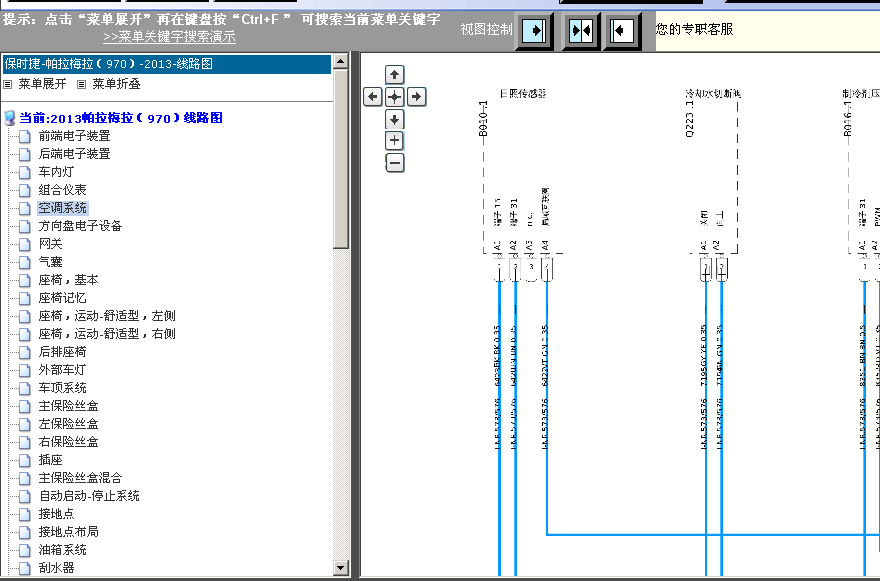880x581 pixels.
Task: Zoom in the diagram with the plus button
Action: (395, 140)
